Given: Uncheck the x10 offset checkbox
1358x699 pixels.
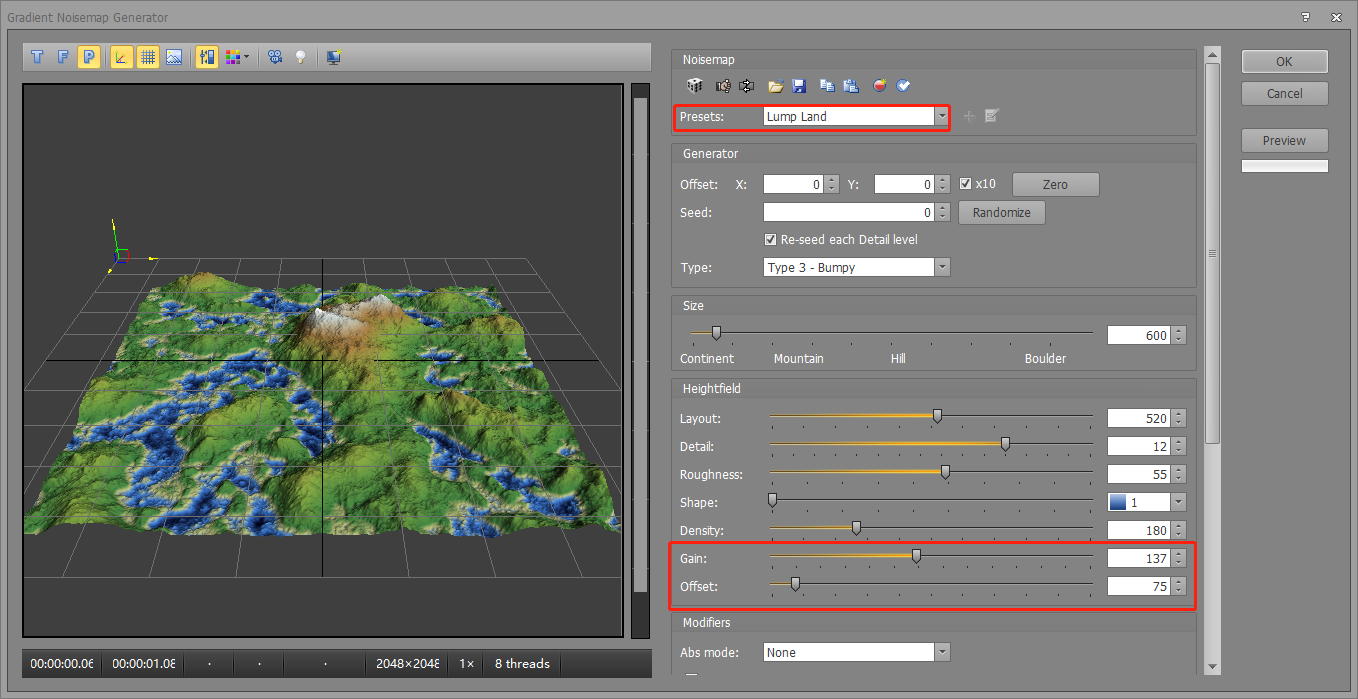Looking at the screenshot, I should [x=965, y=184].
